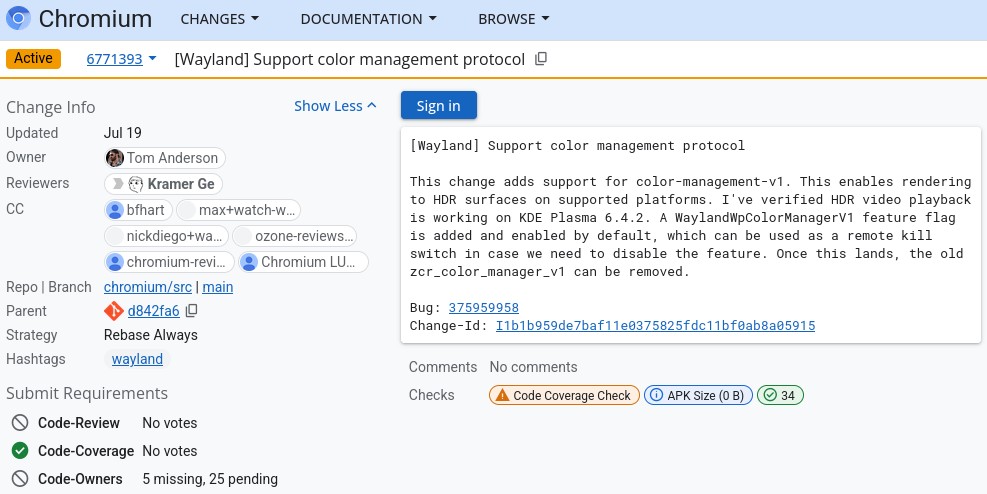The height and width of the screenshot is (494, 987).
Task: Click the Chromium logo icon
Action: point(18,18)
